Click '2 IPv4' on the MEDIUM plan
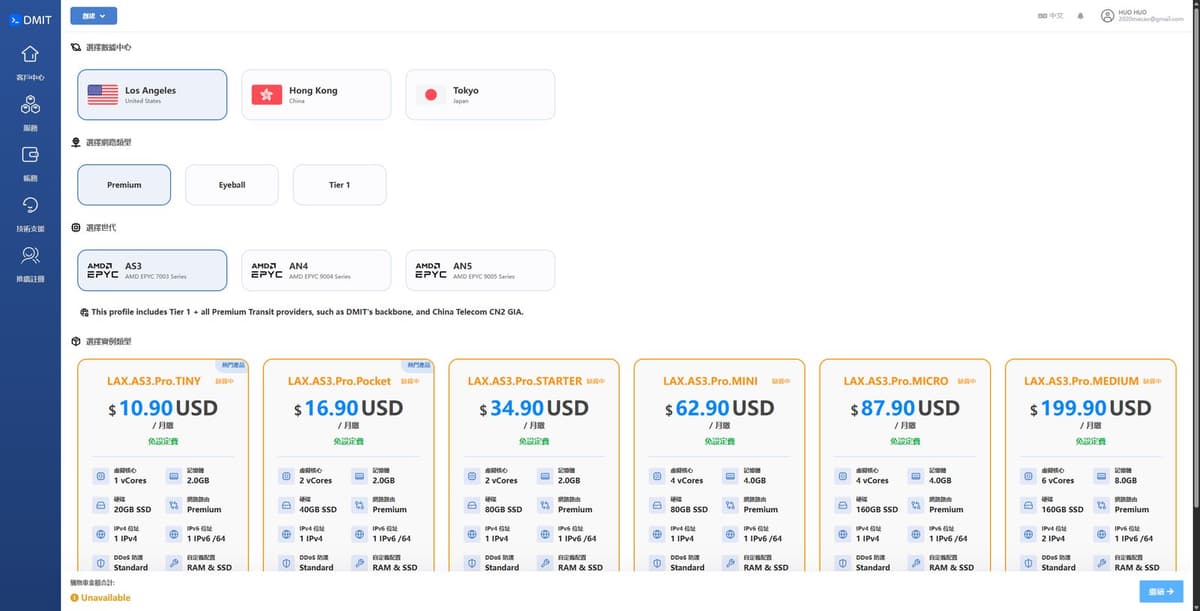Screen dimensions: 1200x611 coord(1054,538)
